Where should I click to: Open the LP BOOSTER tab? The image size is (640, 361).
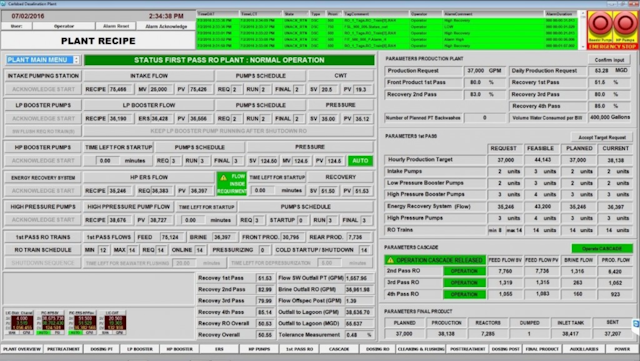coord(140,349)
